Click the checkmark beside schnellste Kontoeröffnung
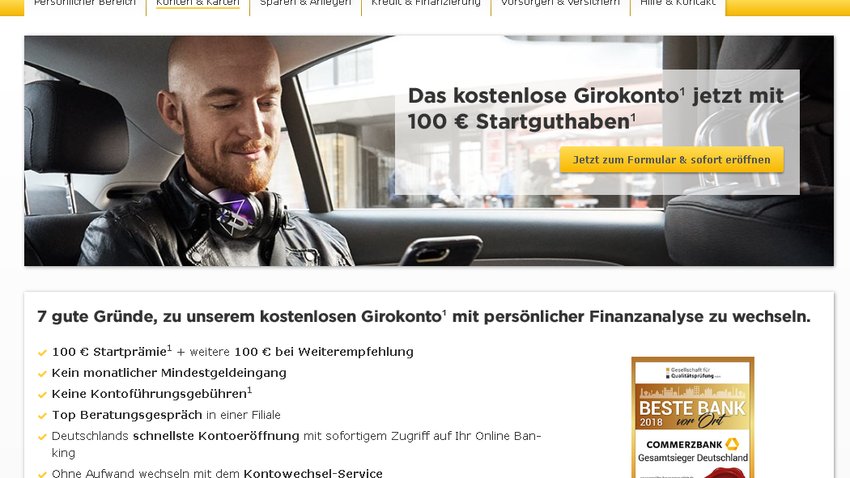 pyautogui.click(x=42, y=437)
